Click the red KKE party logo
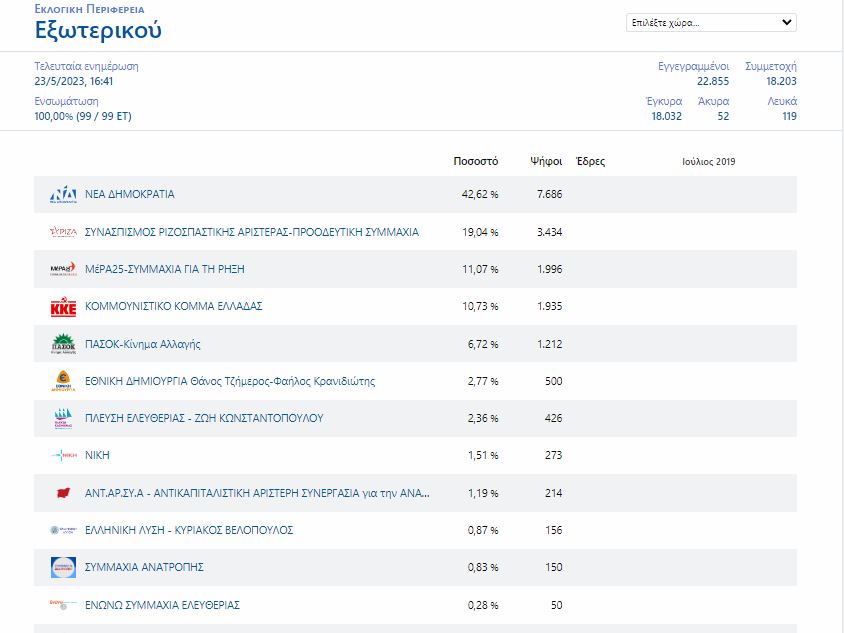Image resolution: width=844 pixels, height=633 pixels. (x=63, y=306)
